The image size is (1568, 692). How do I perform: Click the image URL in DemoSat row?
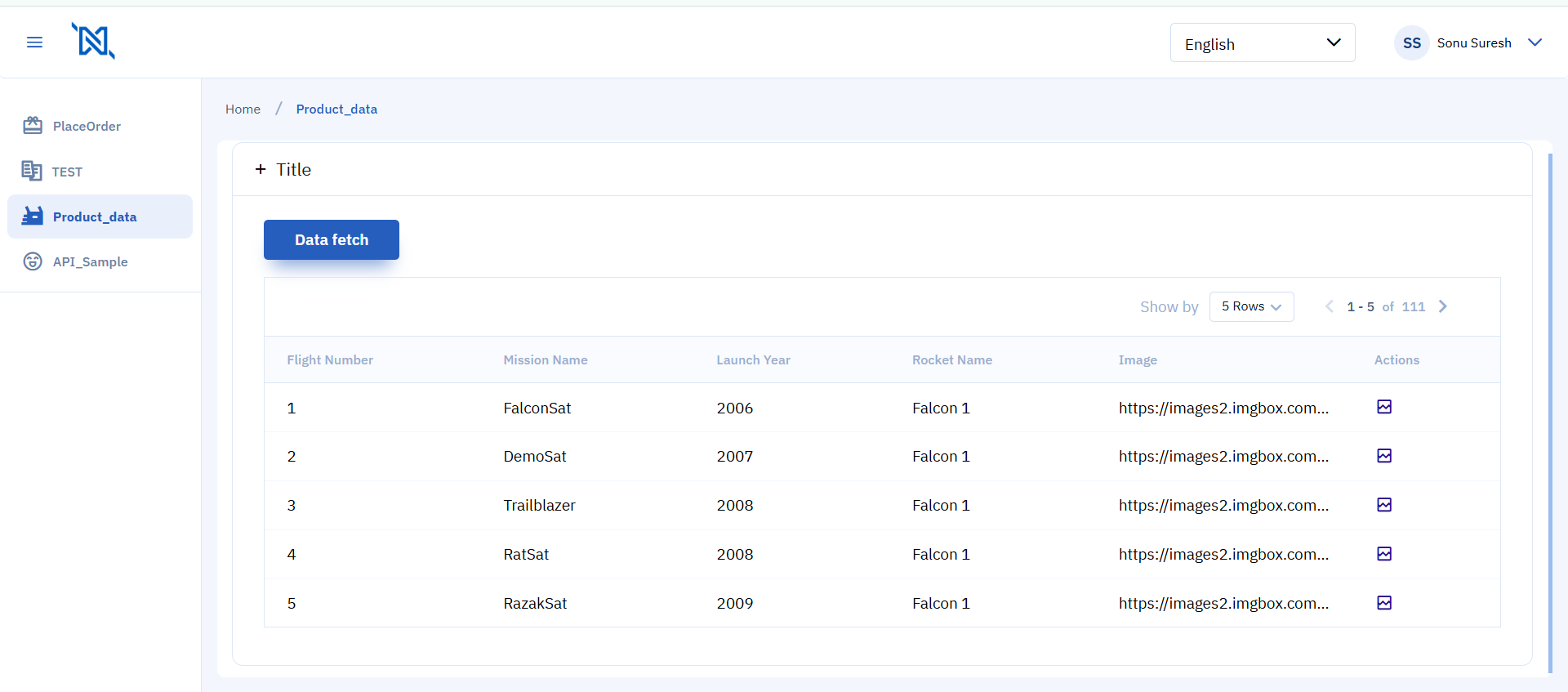pos(1223,456)
